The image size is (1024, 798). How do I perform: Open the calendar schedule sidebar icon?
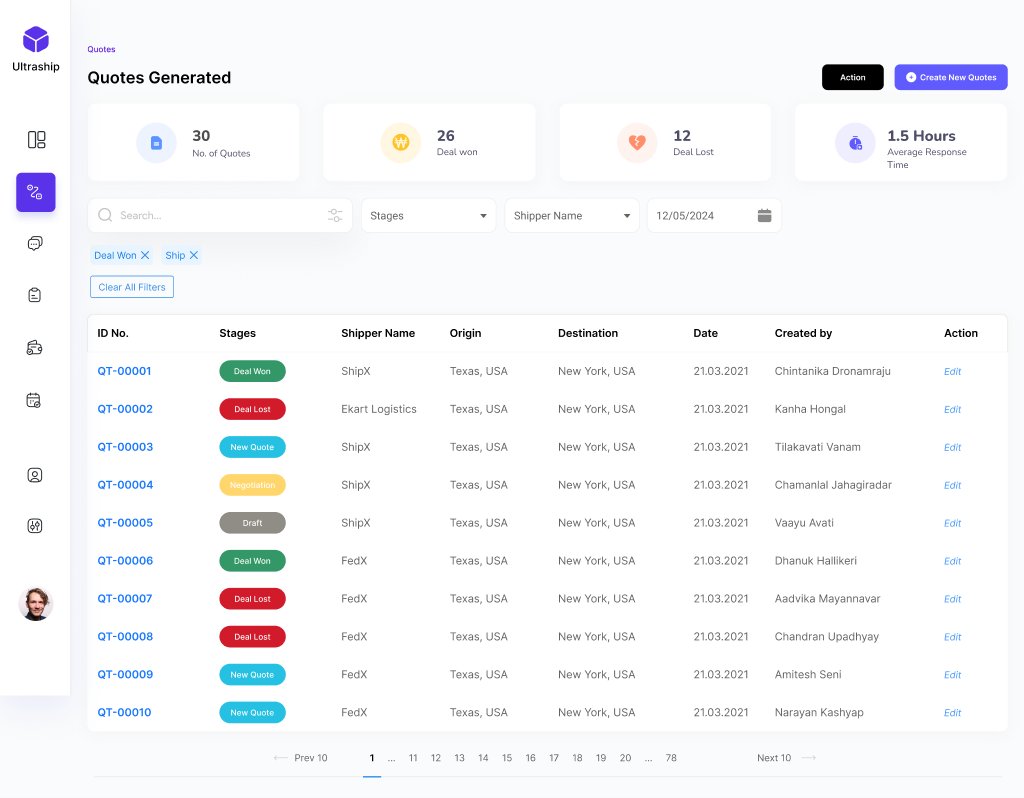tap(34, 400)
